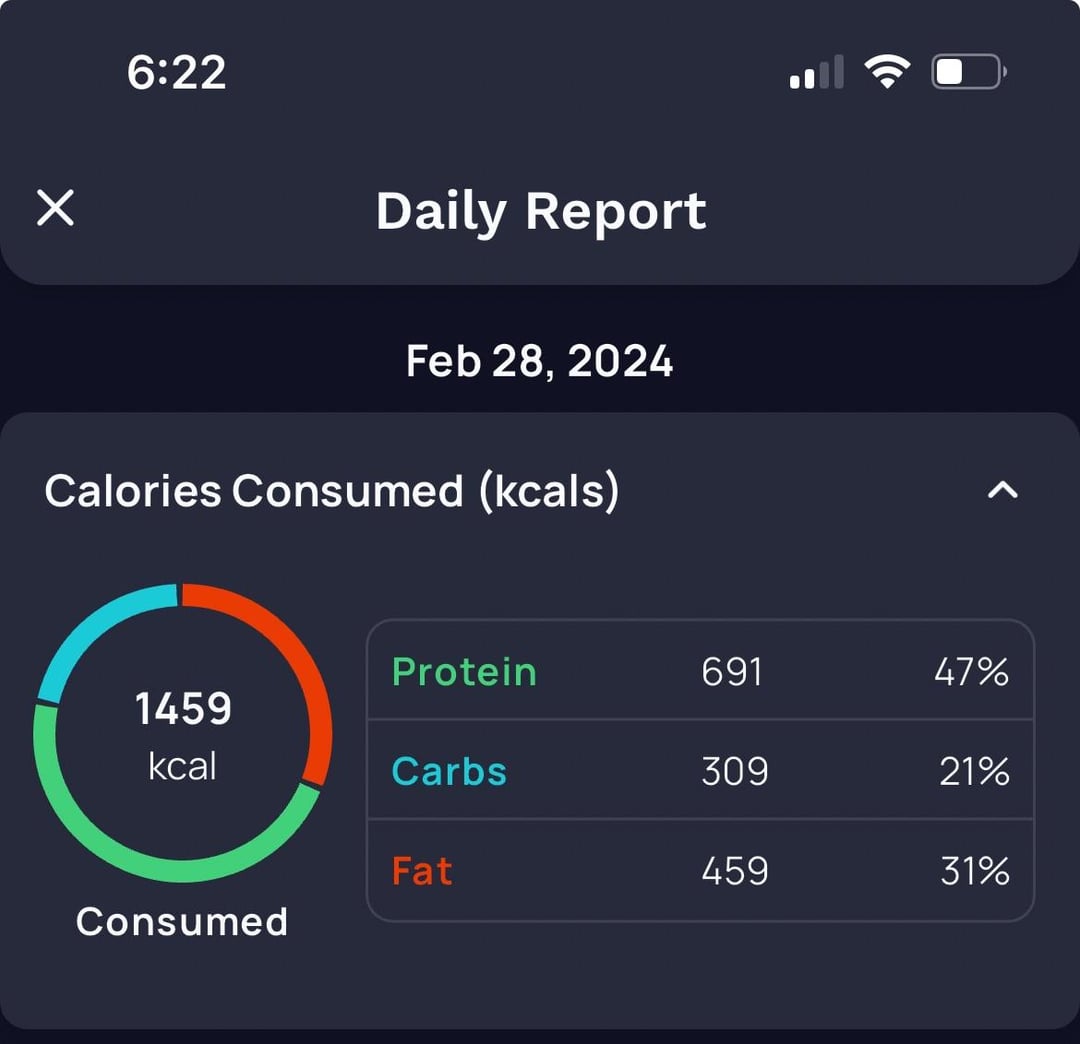Screen dimensions: 1080x1044
Task: Tap the Calories Consumed (kcals) header
Action: tap(331, 491)
